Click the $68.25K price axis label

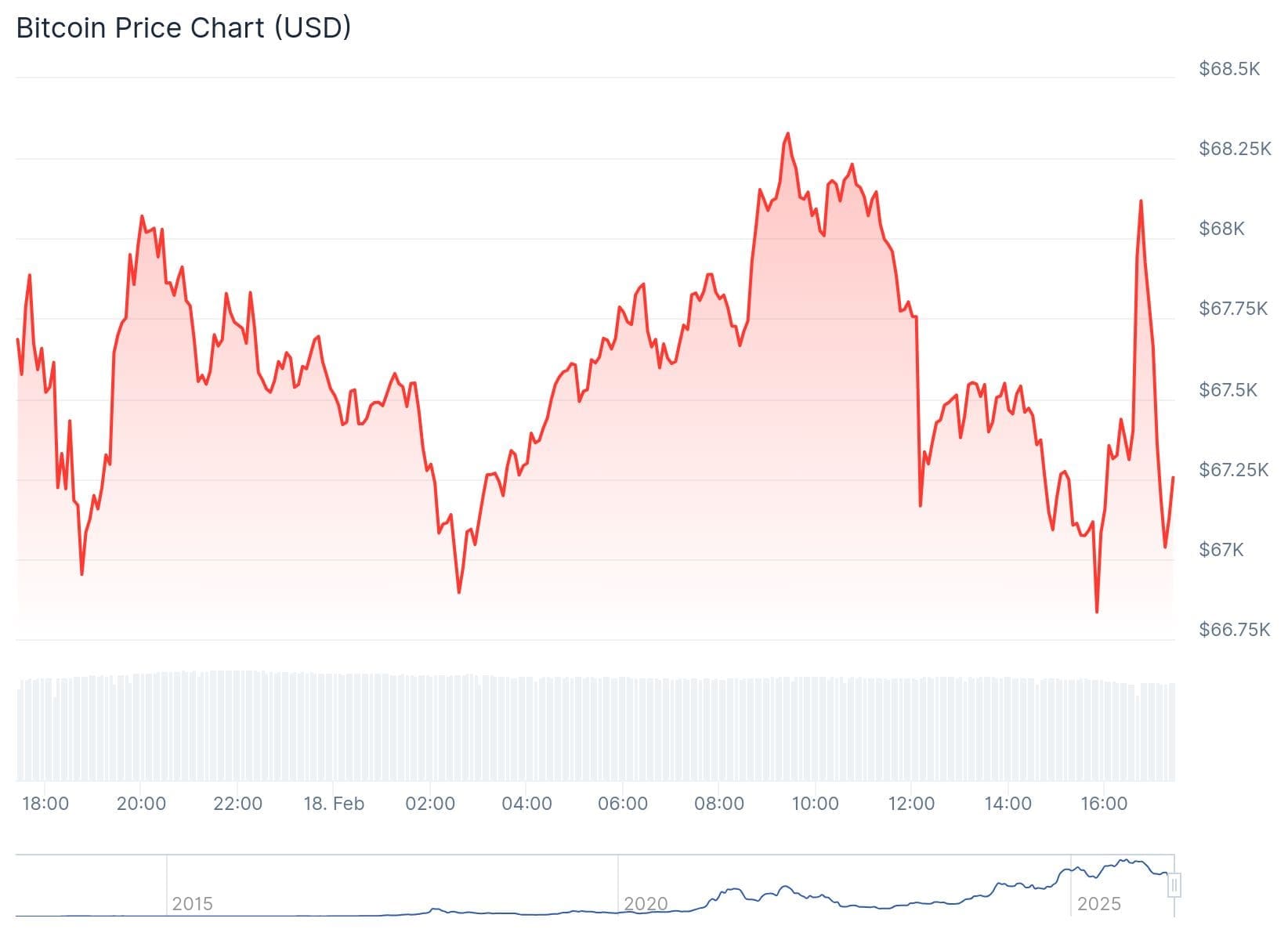point(1234,149)
